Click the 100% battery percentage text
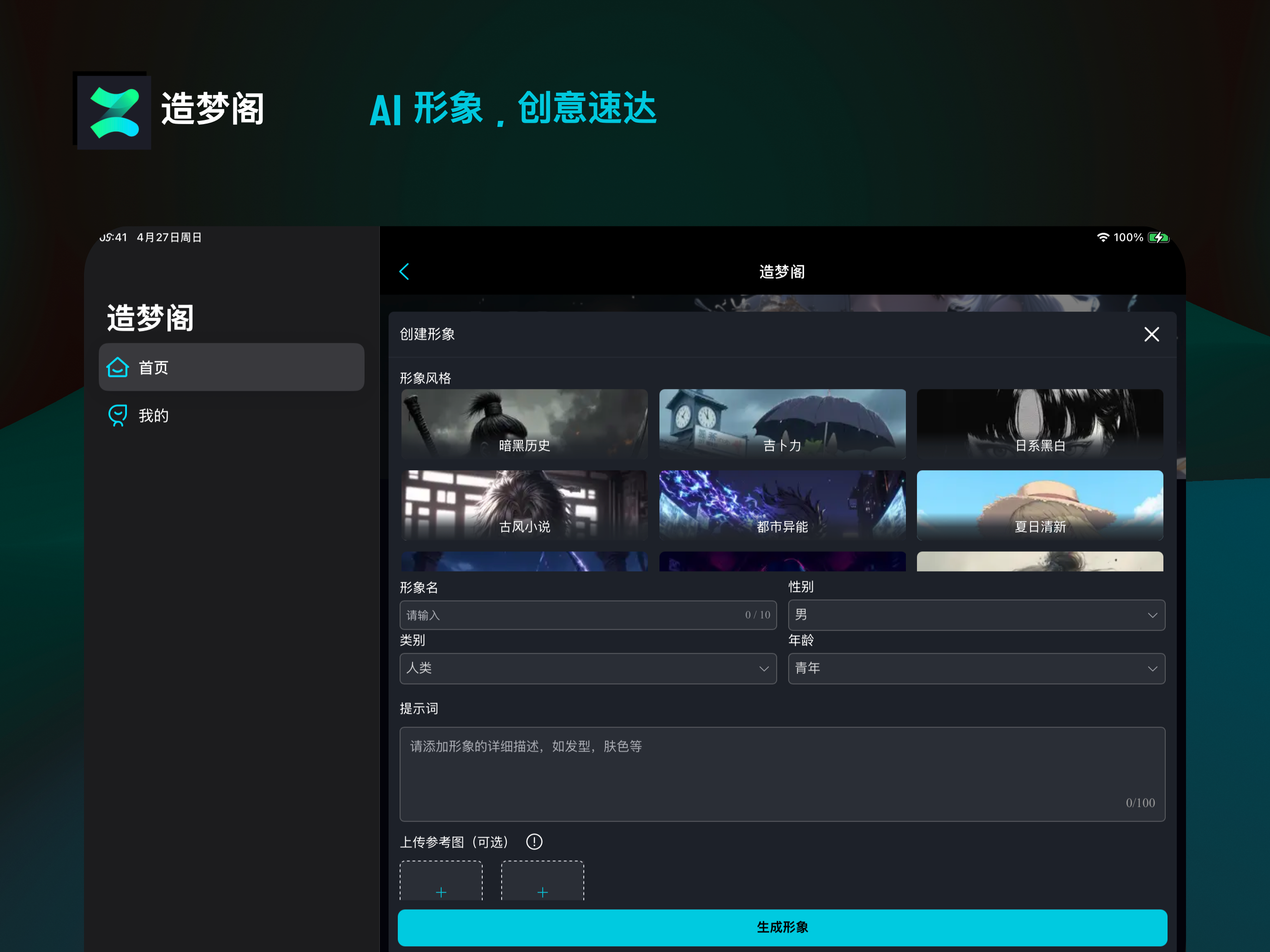 coord(1128,237)
